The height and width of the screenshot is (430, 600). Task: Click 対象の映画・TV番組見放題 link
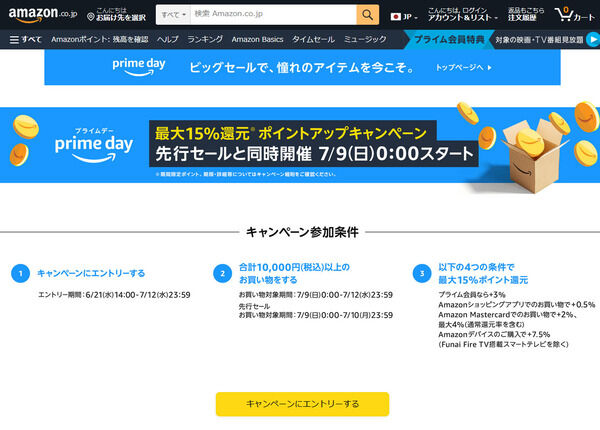[539, 39]
